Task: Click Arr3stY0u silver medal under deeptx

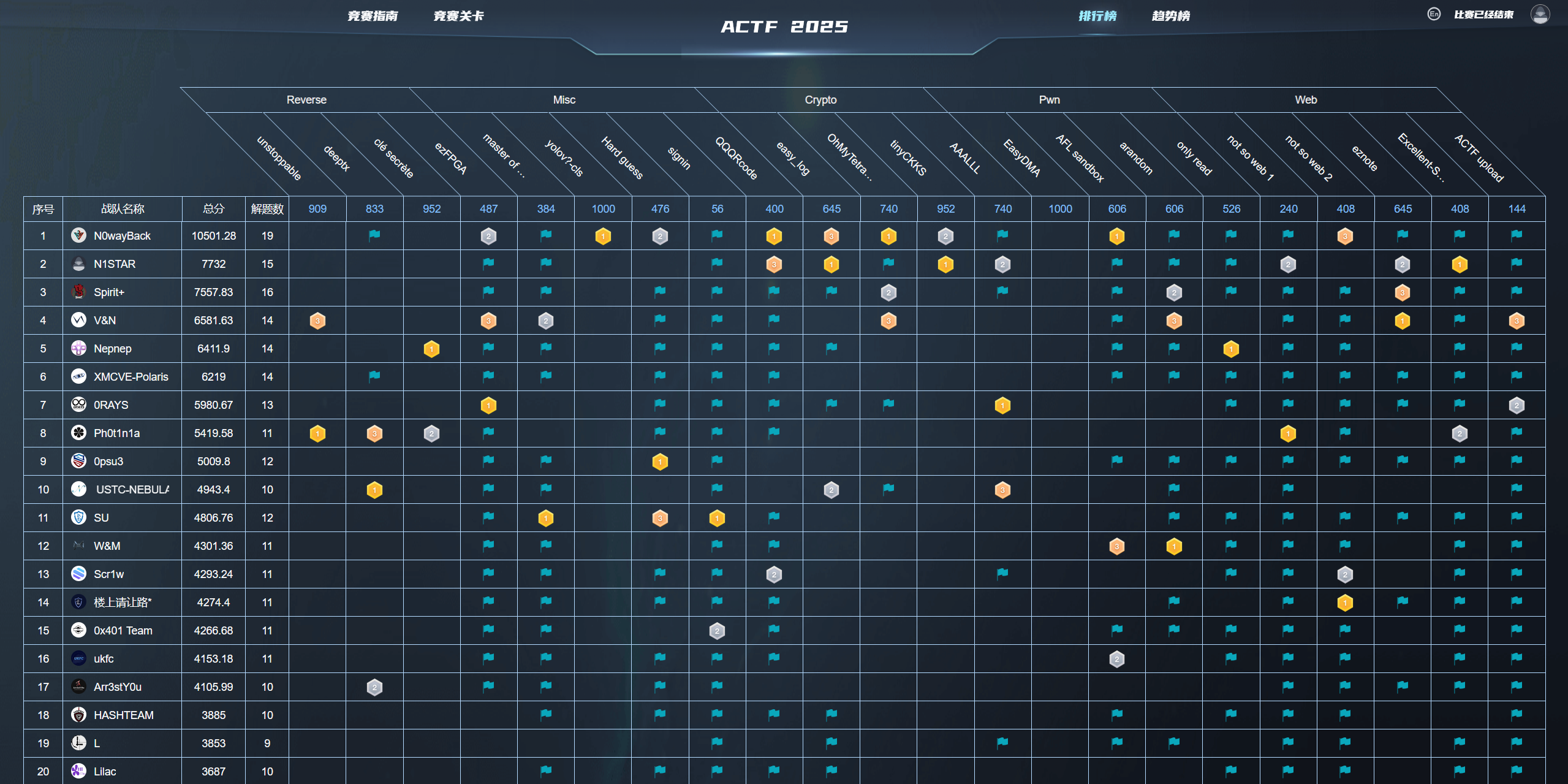Action: click(x=374, y=687)
